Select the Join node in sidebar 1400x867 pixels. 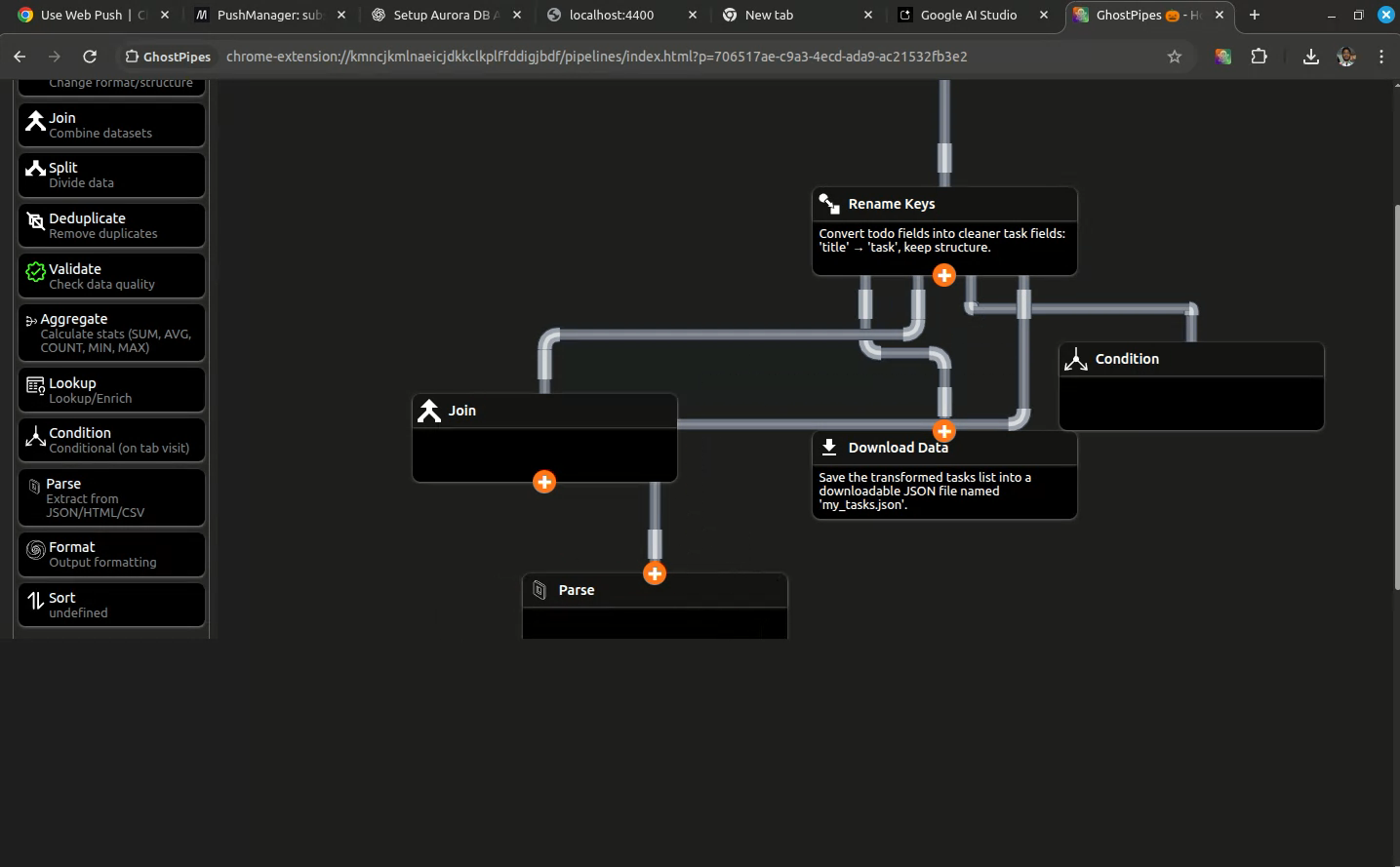[111, 125]
